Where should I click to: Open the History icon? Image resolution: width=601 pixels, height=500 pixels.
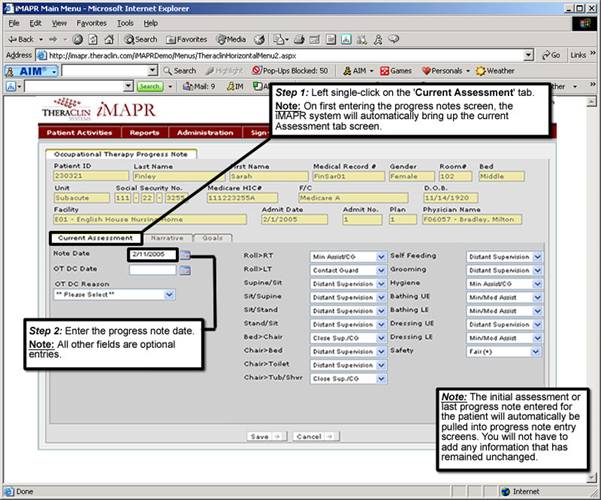click(260, 39)
